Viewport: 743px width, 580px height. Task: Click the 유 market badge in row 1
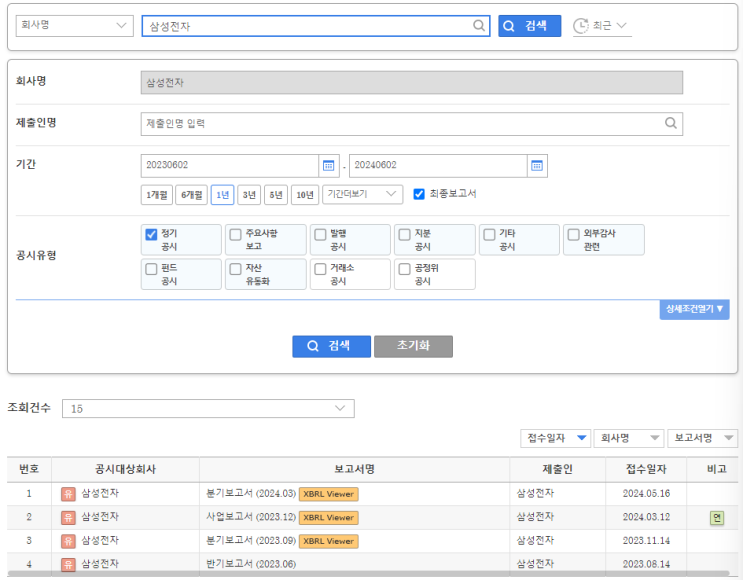coord(68,493)
